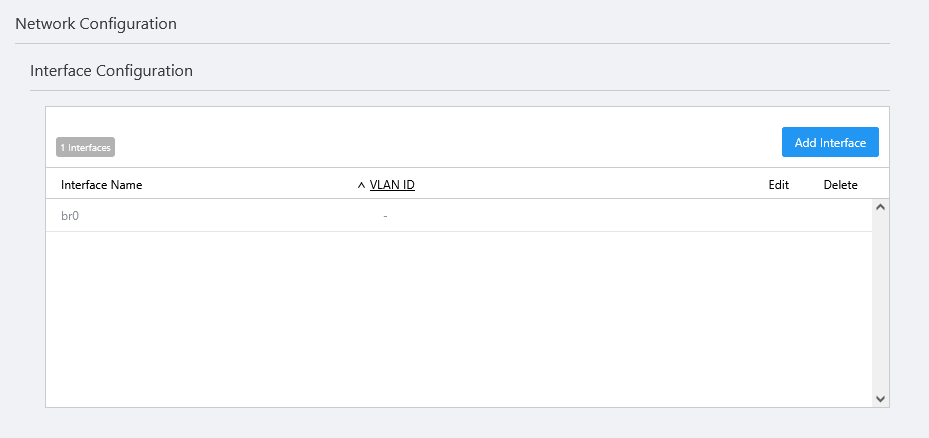The height and width of the screenshot is (438, 929).
Task: Click the VLAN ID dash for br0
Action: (x=385, y=215)
